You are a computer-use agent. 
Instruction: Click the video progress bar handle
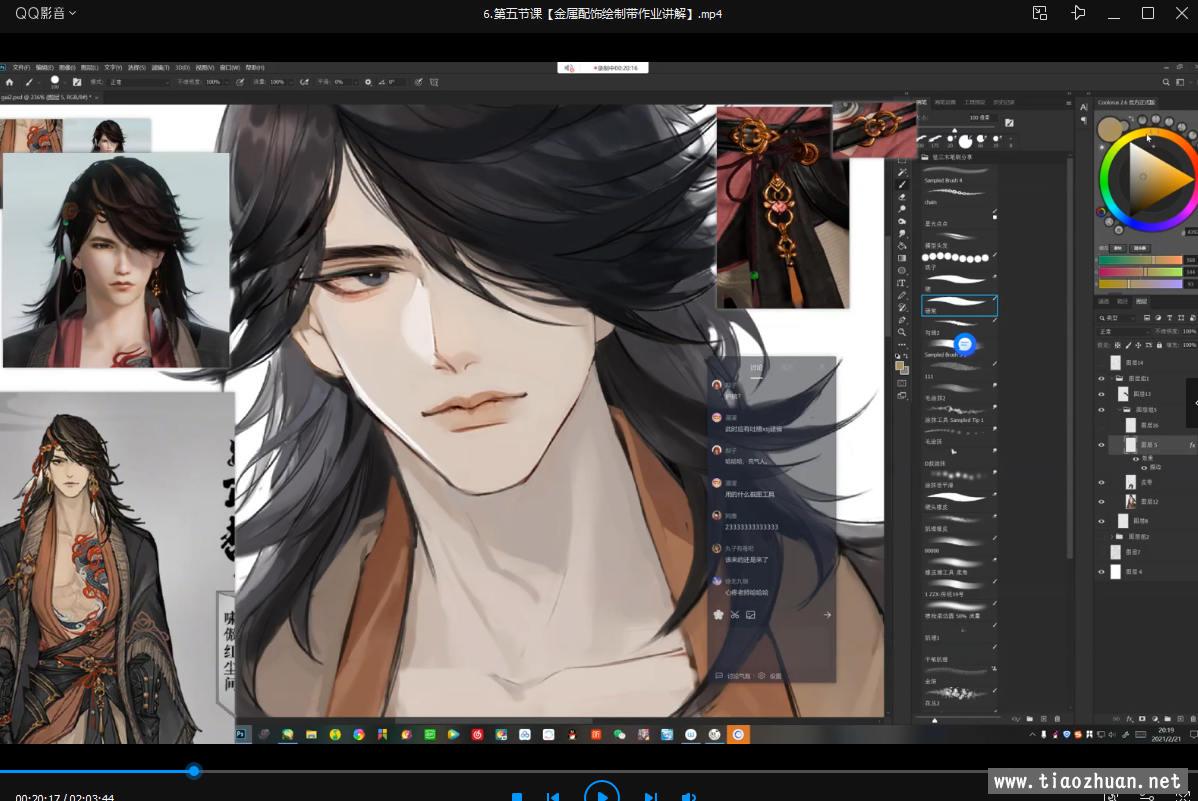194,771
